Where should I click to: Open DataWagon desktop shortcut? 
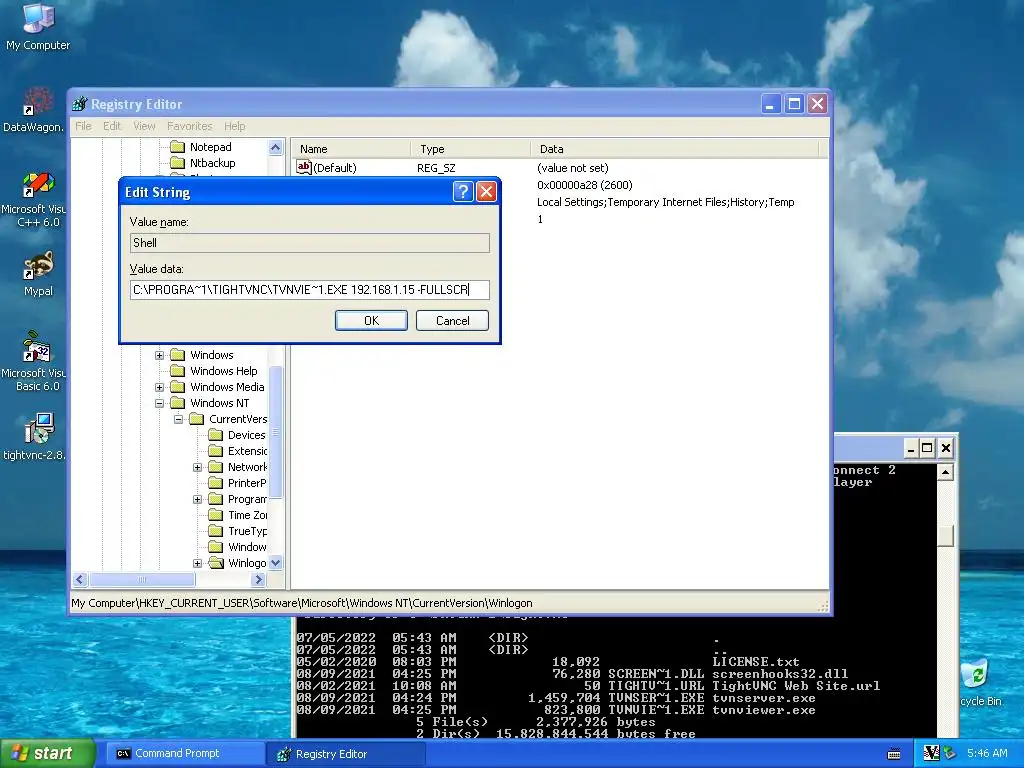point(34,108)
